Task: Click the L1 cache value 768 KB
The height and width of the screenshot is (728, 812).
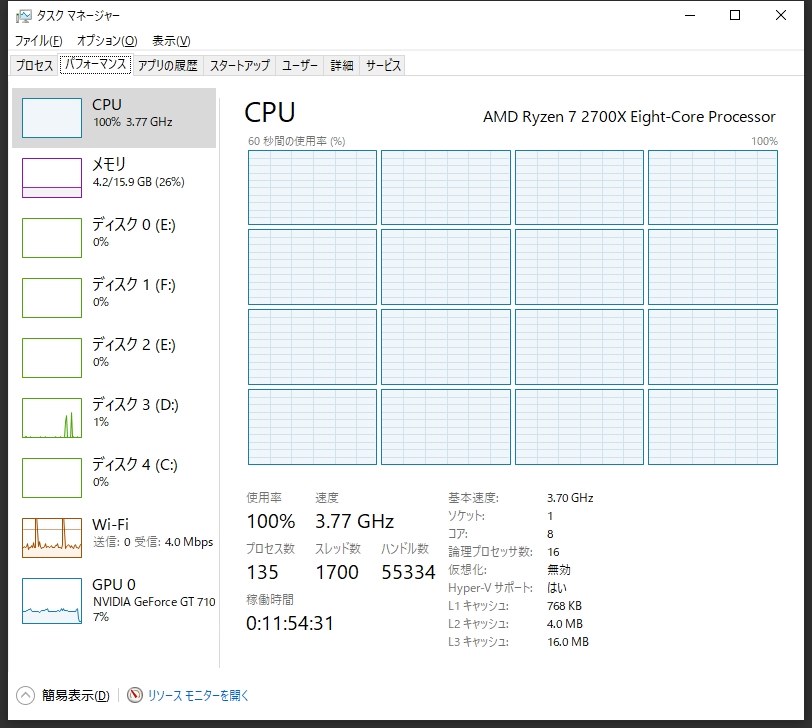Action: (564, 606)
